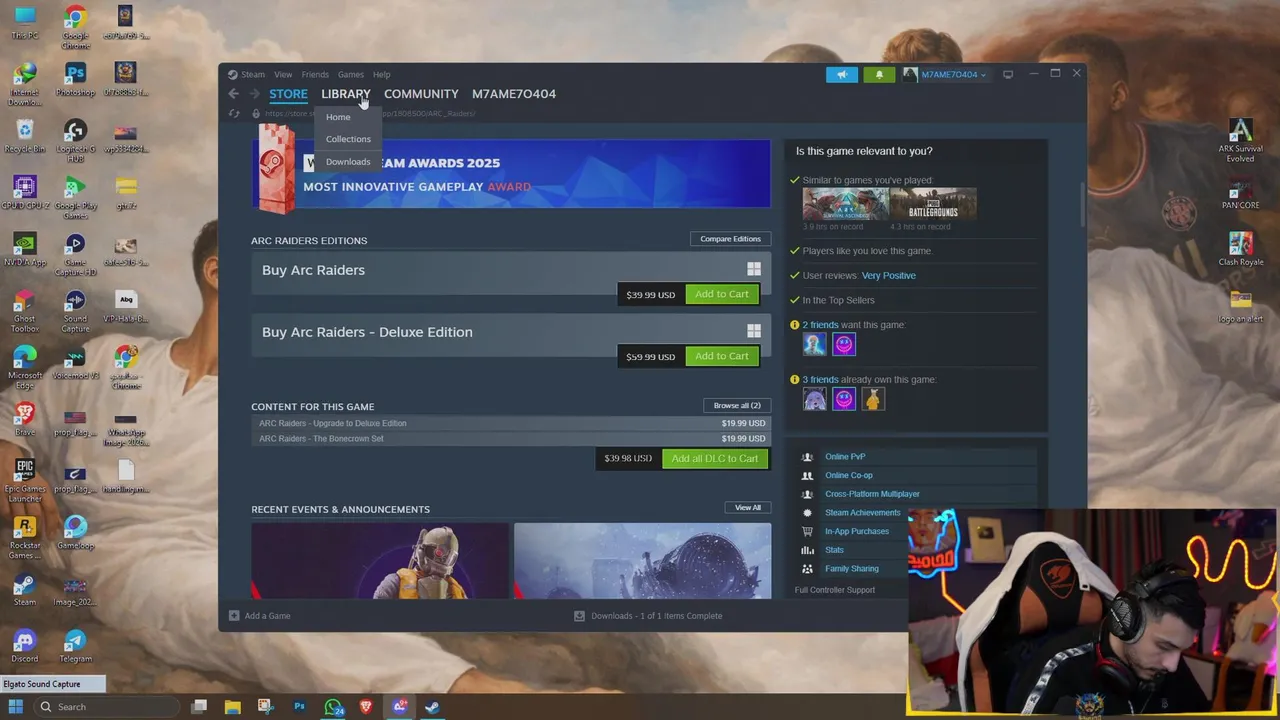Open the Steam Achievements link
1280x720 pixels.
click(862, 513)
